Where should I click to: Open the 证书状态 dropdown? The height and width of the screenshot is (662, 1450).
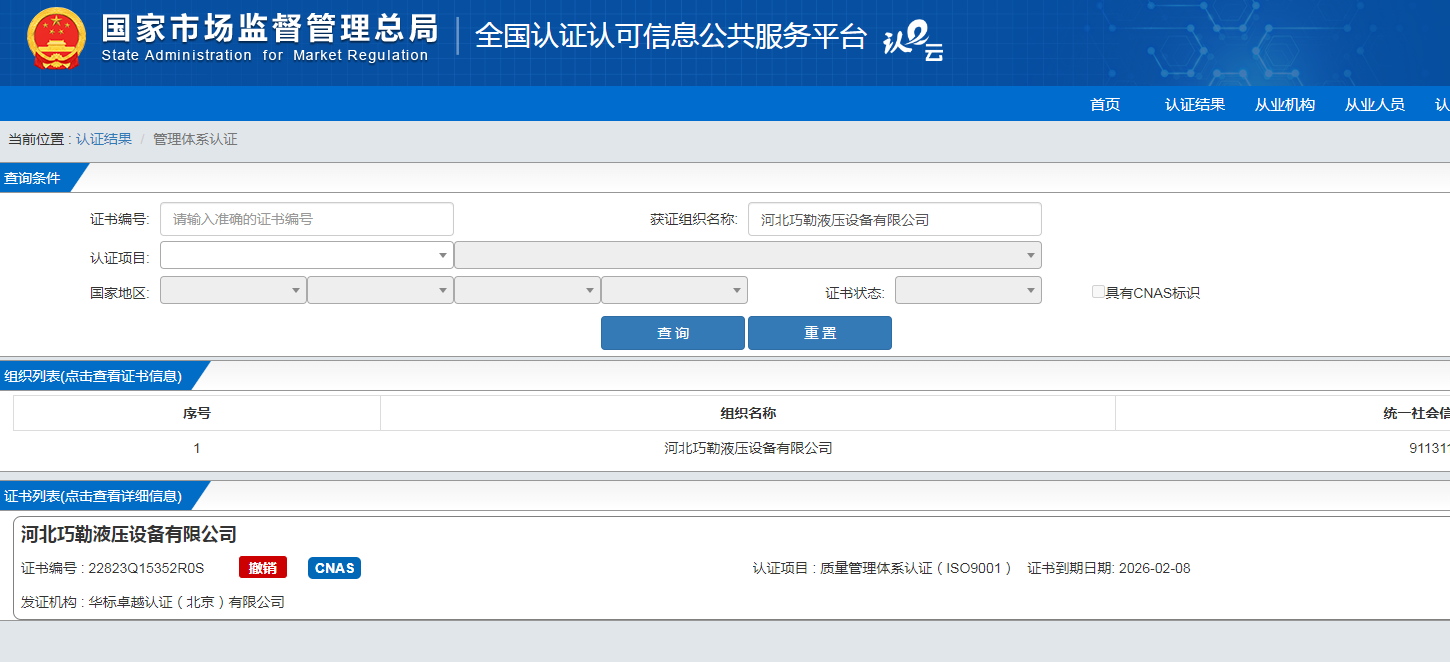coord(968,290)
